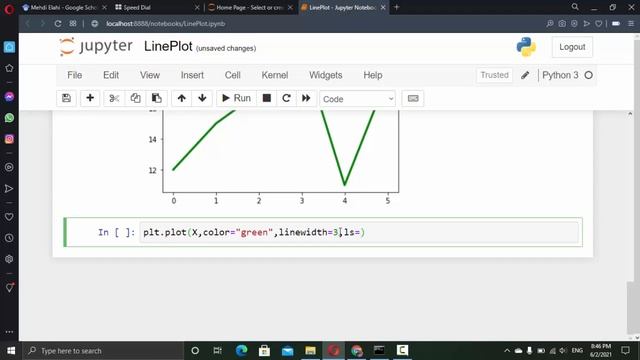The width and height of the screenshot is (640, 360).
Task: Open the View menu
Action: coord(150,75)
